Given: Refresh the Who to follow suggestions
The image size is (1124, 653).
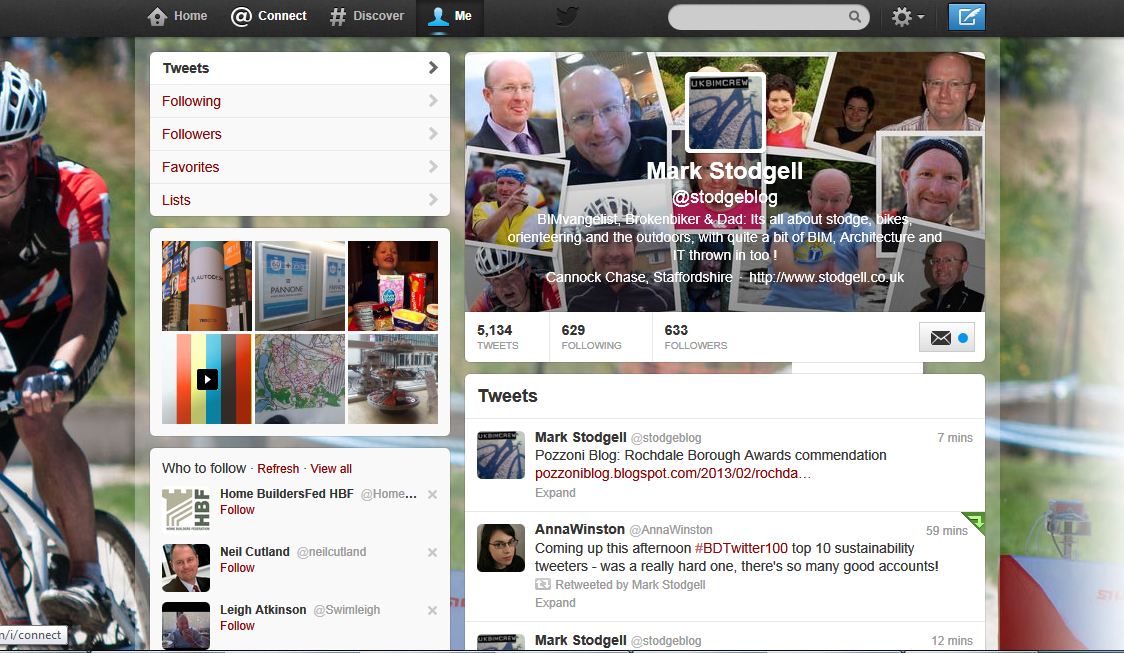Looking at the screenshot, I should 278,469.
